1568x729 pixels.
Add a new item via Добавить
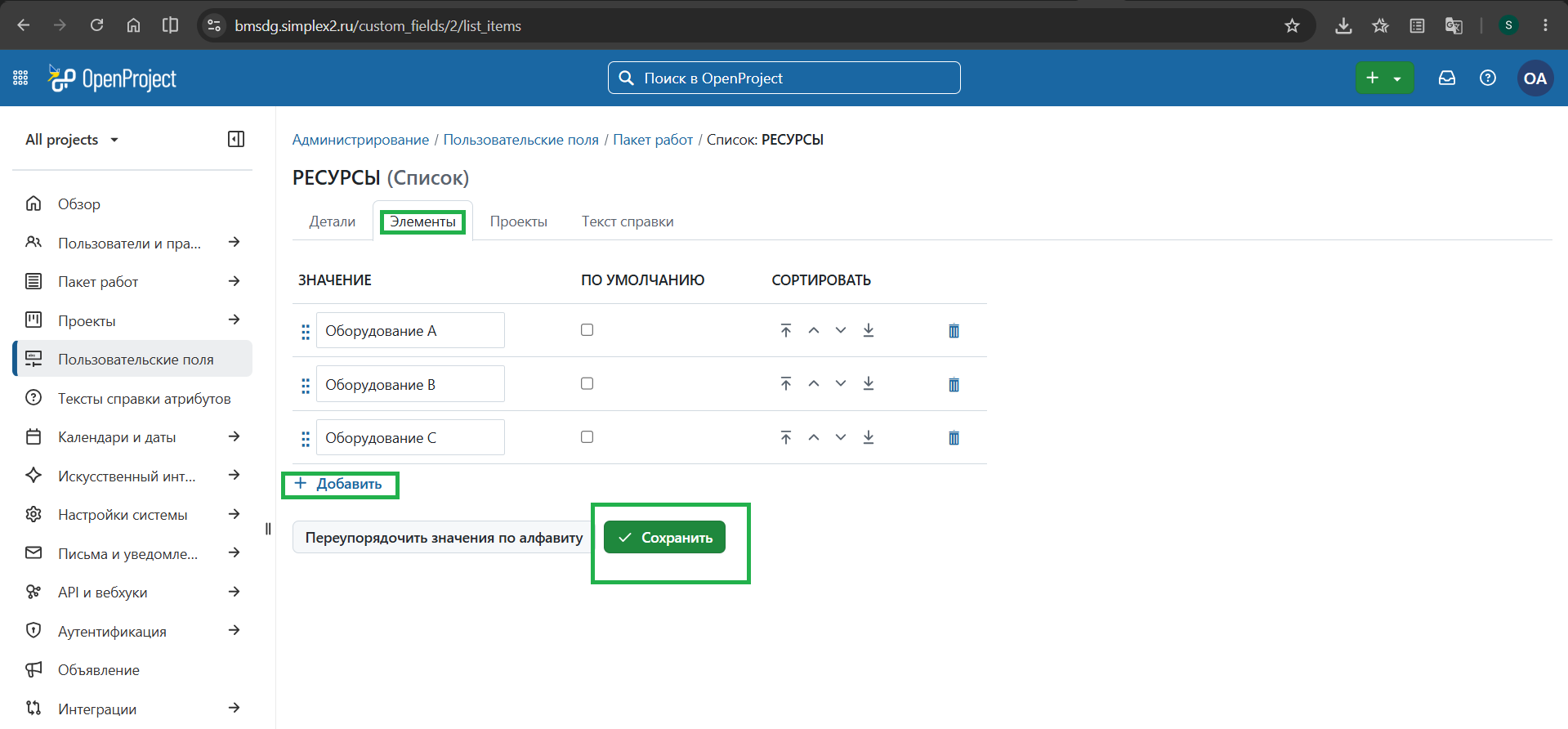pos(338,484)
